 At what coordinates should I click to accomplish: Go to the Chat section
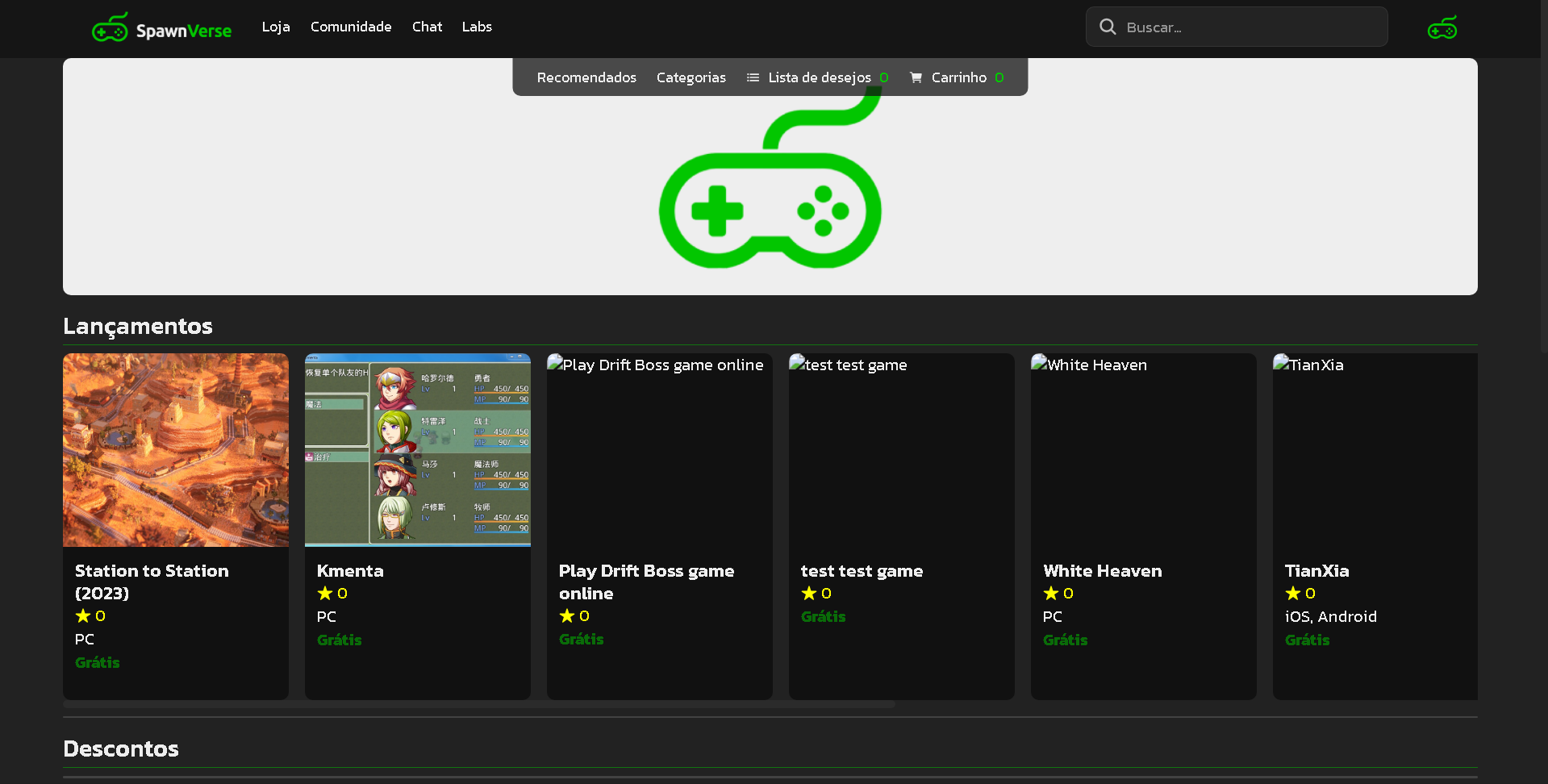tap(427, 27)
